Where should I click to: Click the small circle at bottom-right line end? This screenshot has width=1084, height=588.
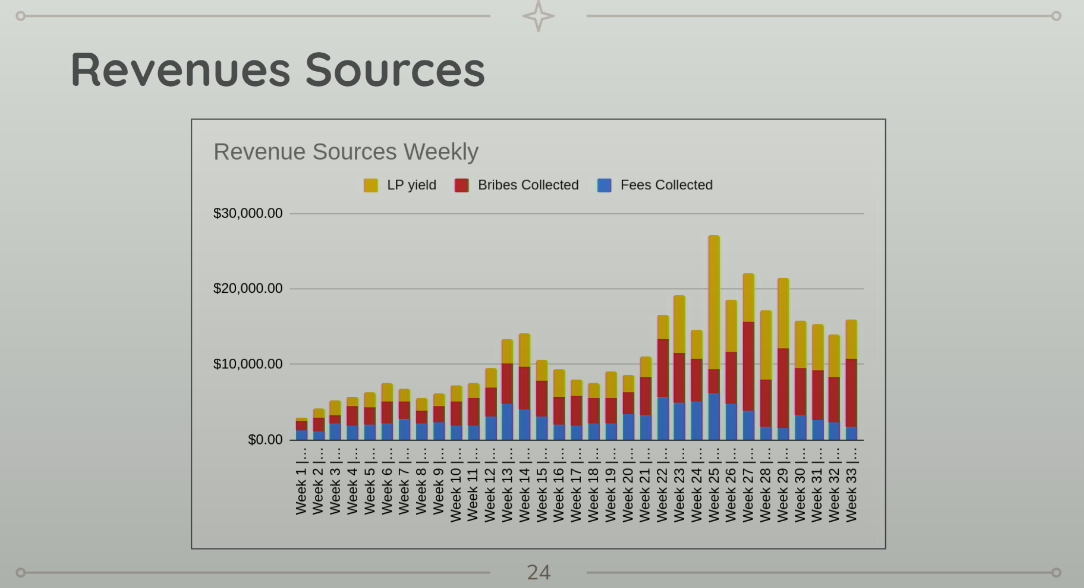(1056, 573)
